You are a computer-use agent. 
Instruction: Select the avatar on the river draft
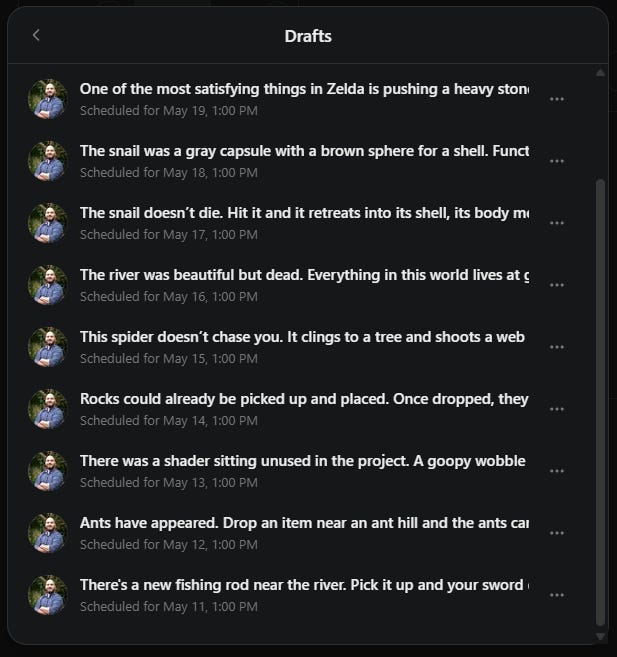click(x=48, y=285)
